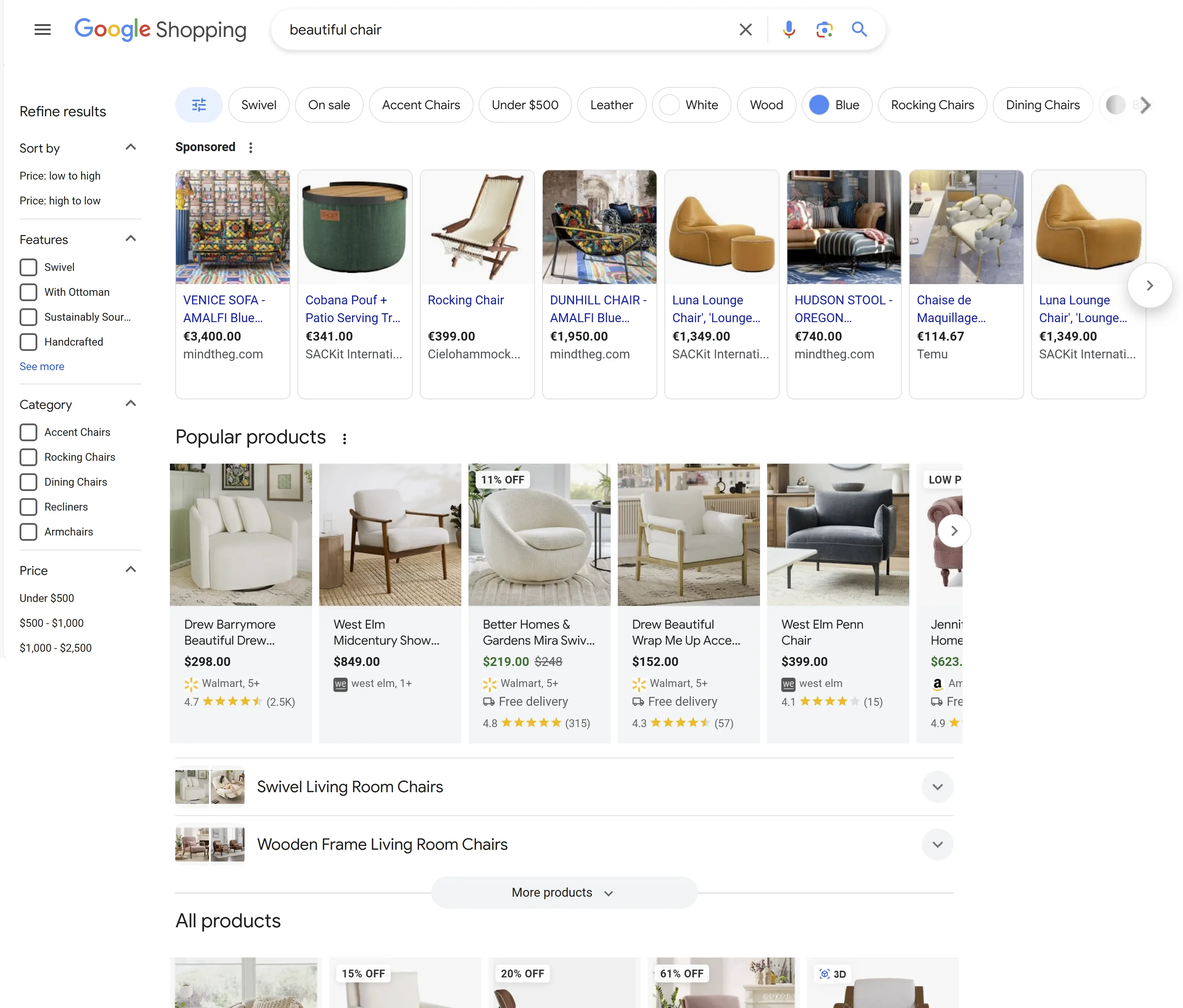
Task: Collapse the Sort by section
Action: tap(131, 147)
